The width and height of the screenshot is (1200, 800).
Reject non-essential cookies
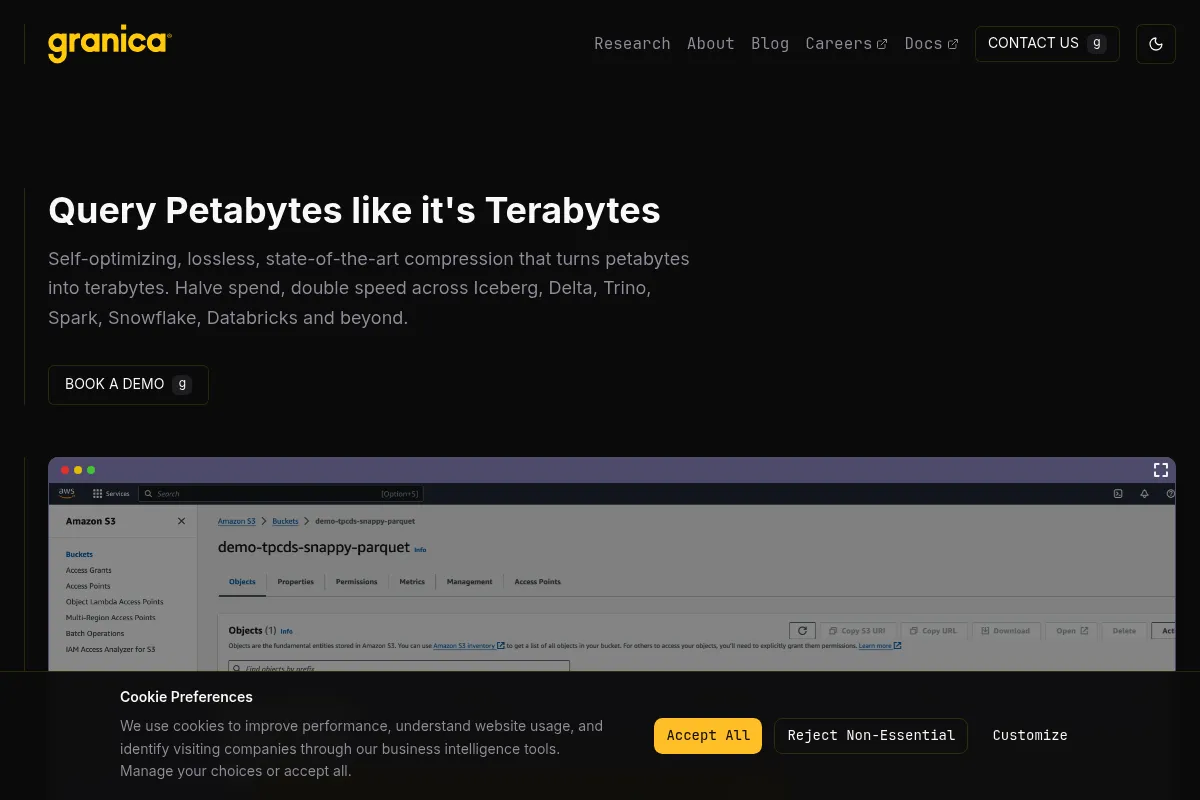click(871, 735)
